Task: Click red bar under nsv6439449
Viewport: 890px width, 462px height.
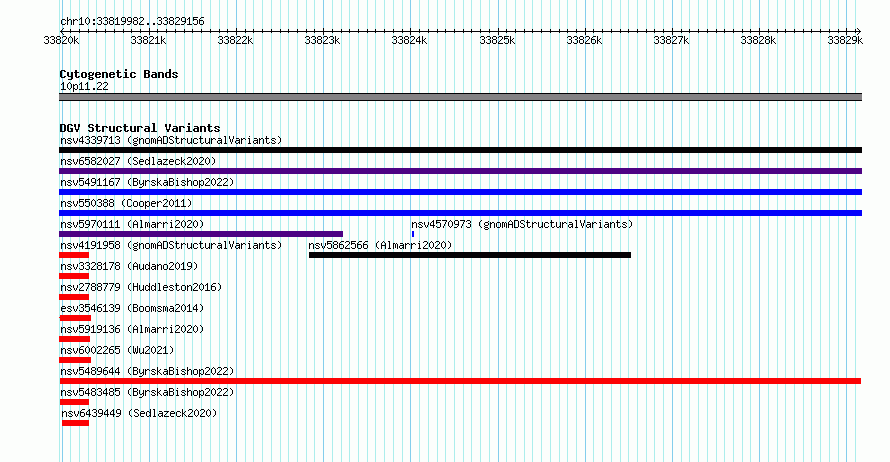Action: [75, 423]
